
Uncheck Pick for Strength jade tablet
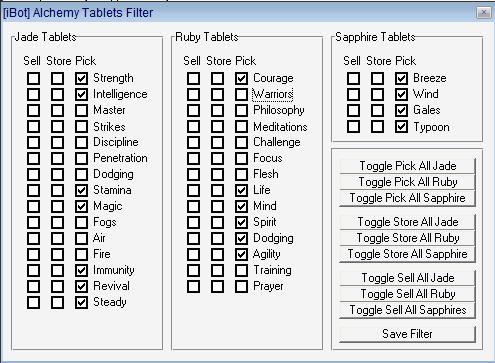coord(81,78)
